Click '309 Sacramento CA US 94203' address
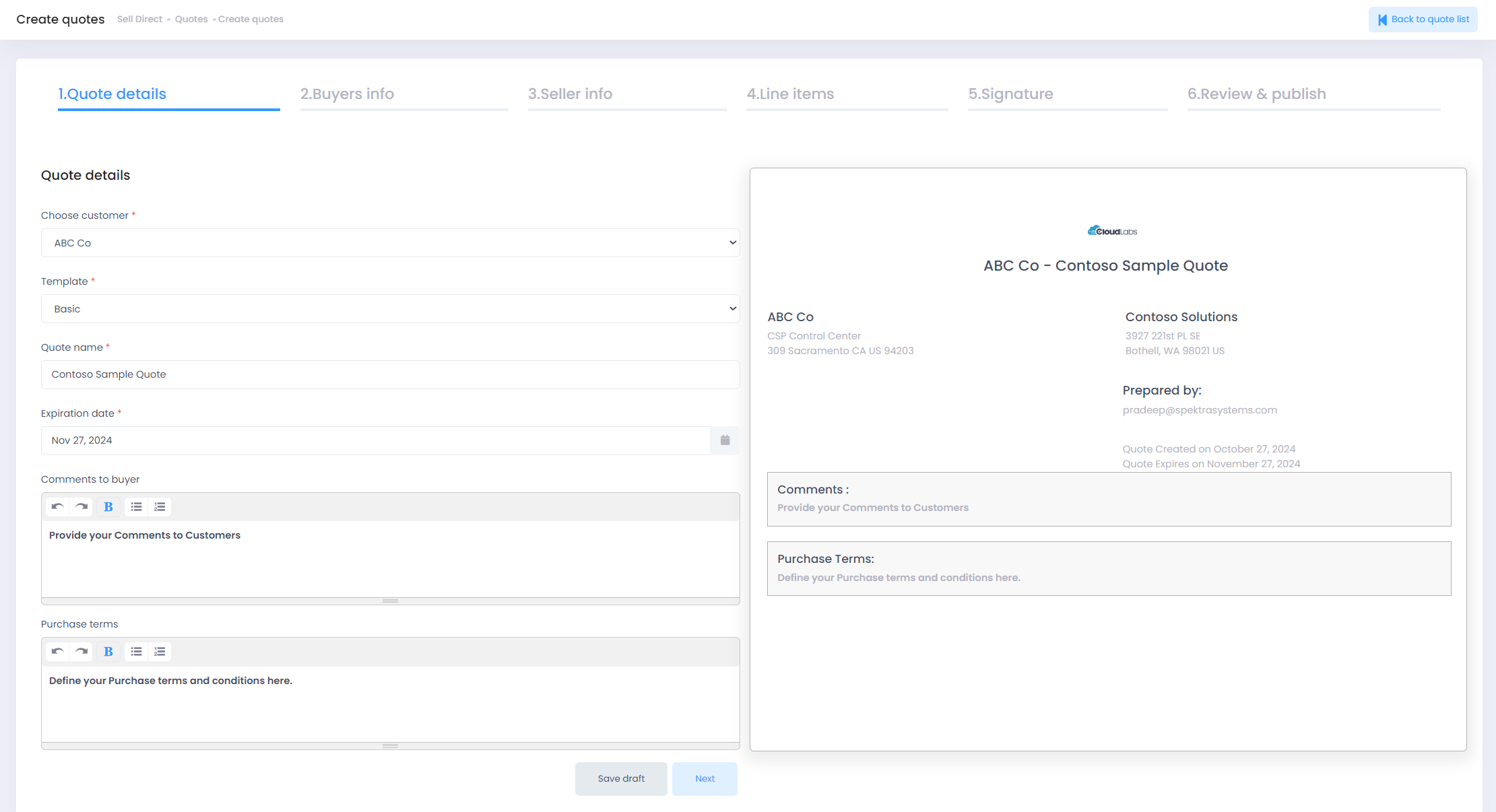The height and width of the screenshot is (812, 1496). coord(841,351)
